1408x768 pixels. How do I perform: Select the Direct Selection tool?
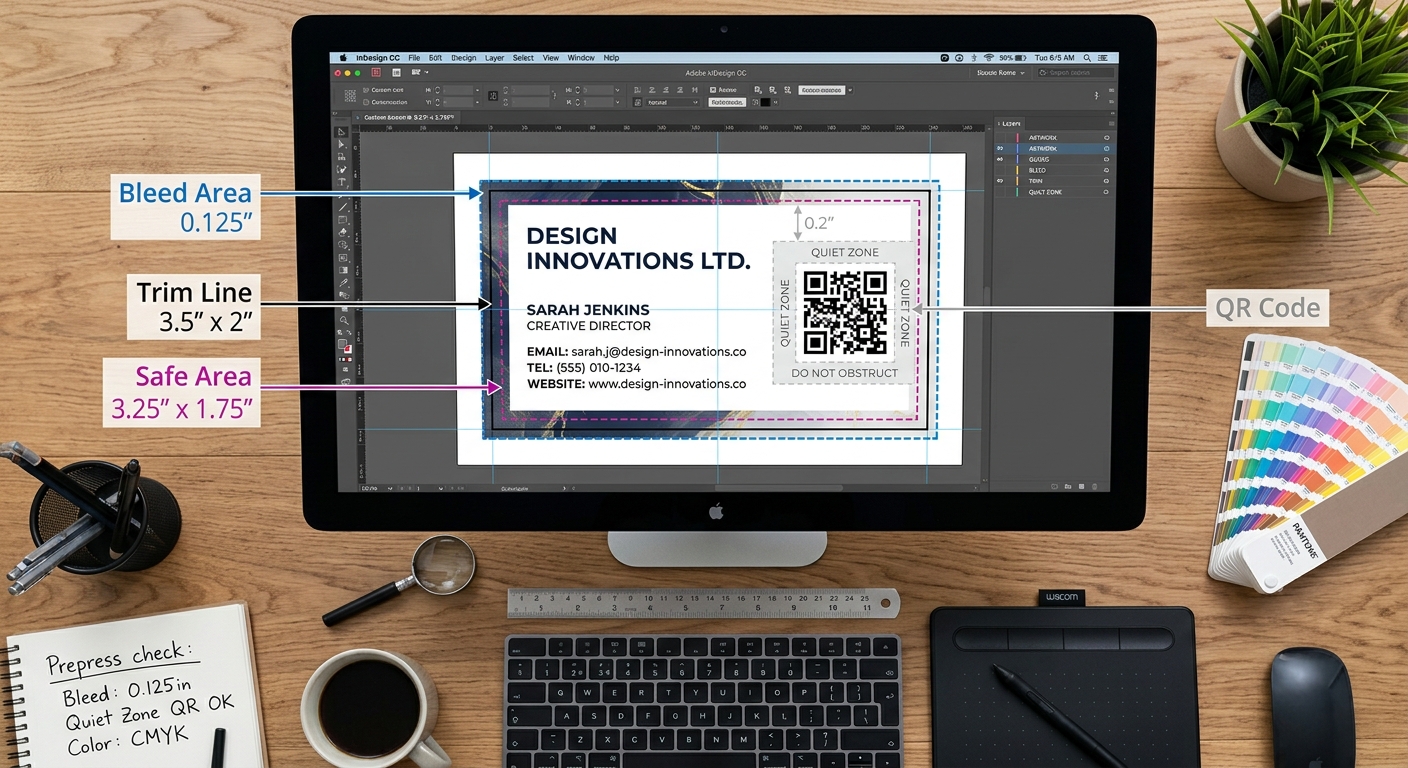tap(342, 145)
